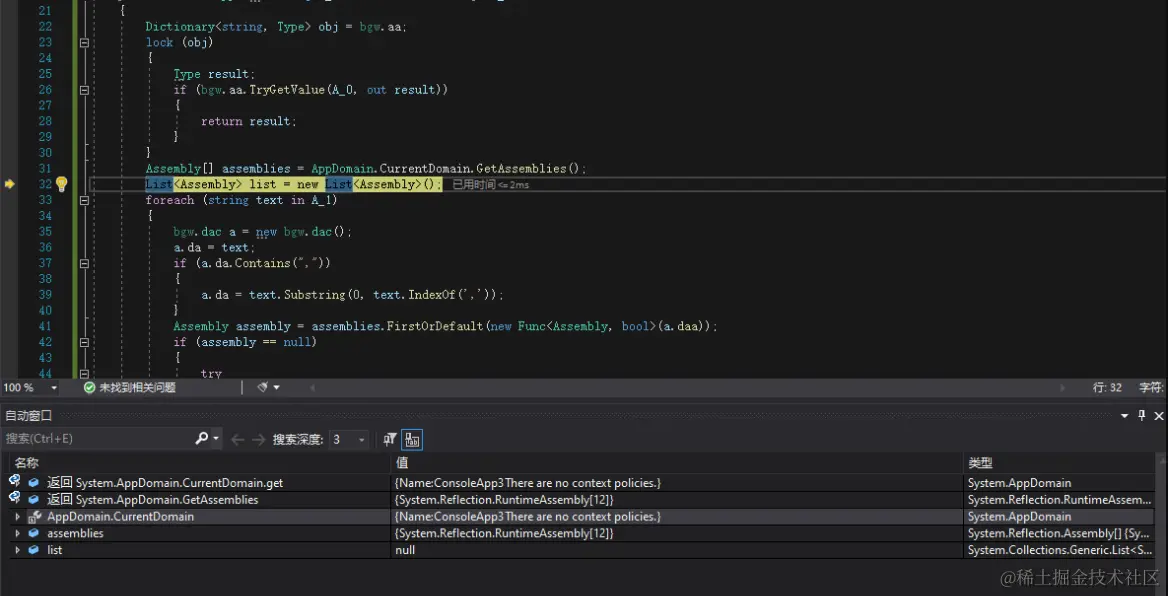The height and width of the screenshot is (596, 1168).
Task: Click the return value icon of GetAssemblies row
Action: click(x=14, y=498)
